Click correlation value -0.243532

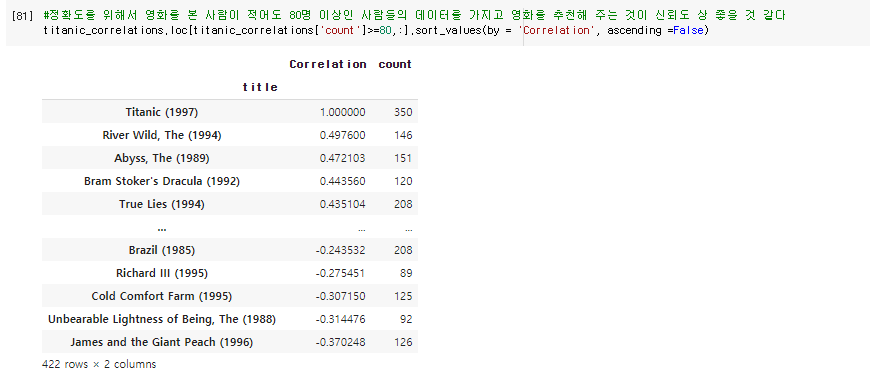click(x=340, y=251)
